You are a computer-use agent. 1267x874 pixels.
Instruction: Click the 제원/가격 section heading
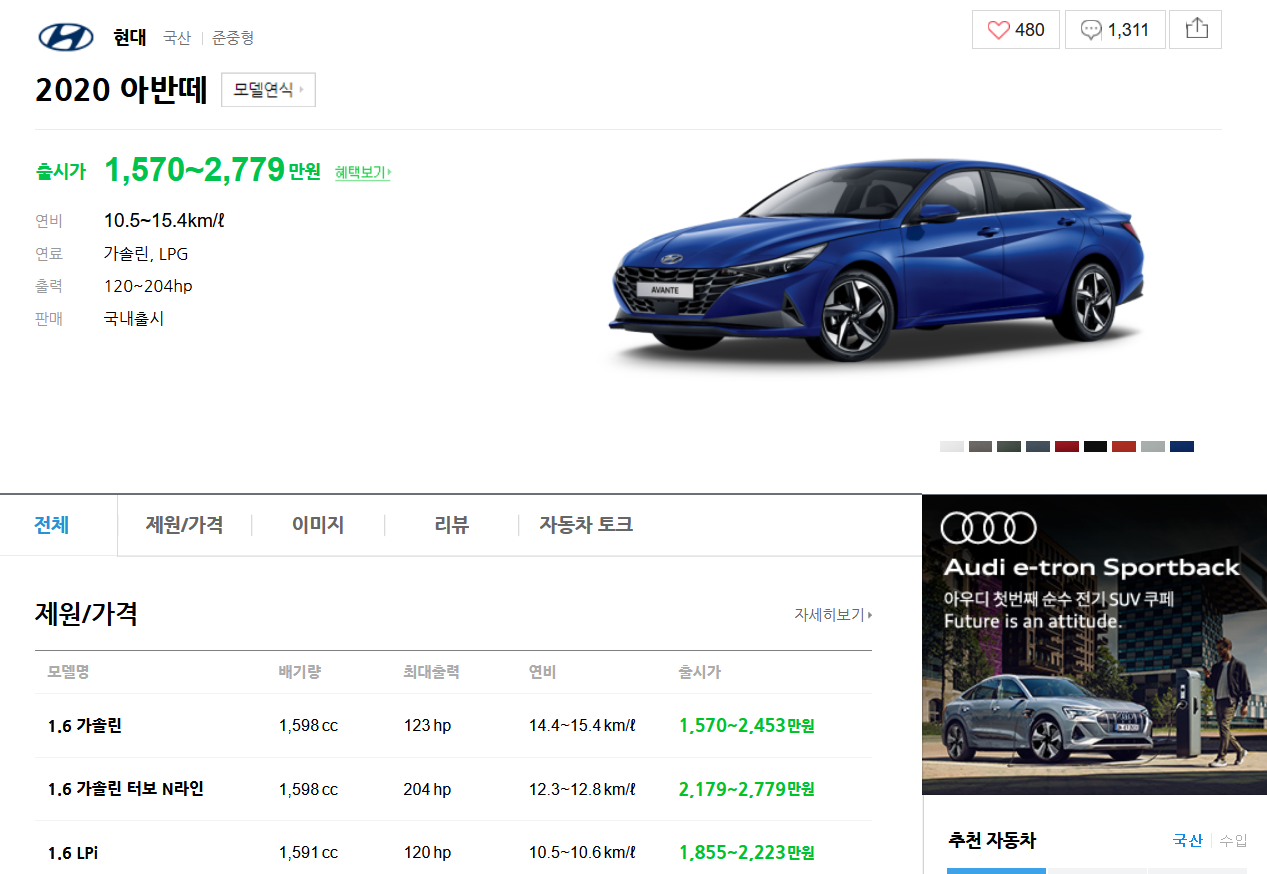coord(86,613)
